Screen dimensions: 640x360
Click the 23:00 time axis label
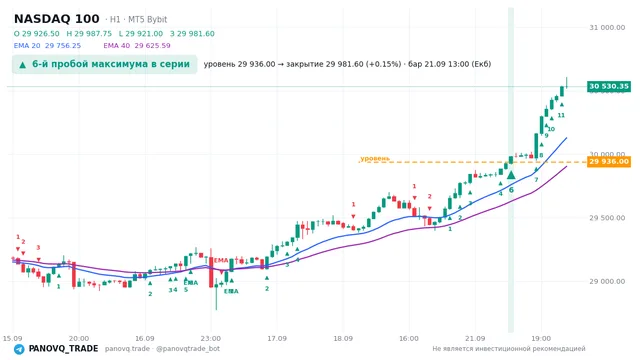(211, 338)
